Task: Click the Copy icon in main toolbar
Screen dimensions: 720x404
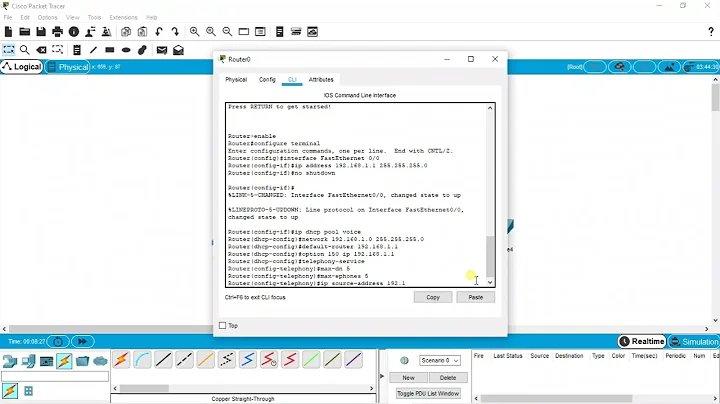Action: (x=126, y=32)
